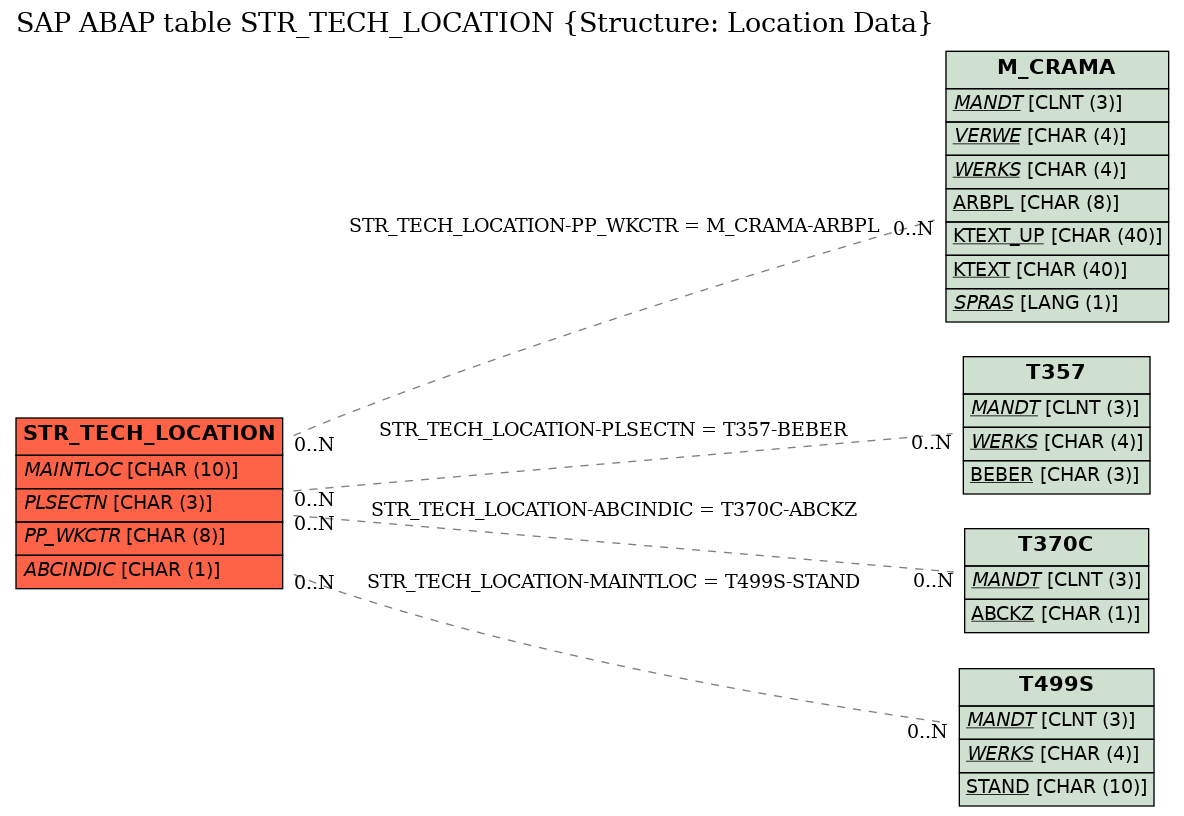The height and width of the screenshot is (816, 1184).
Task: Click MANDT field in T357 table
Action: pyautogui.click(x=1056, y=410)
